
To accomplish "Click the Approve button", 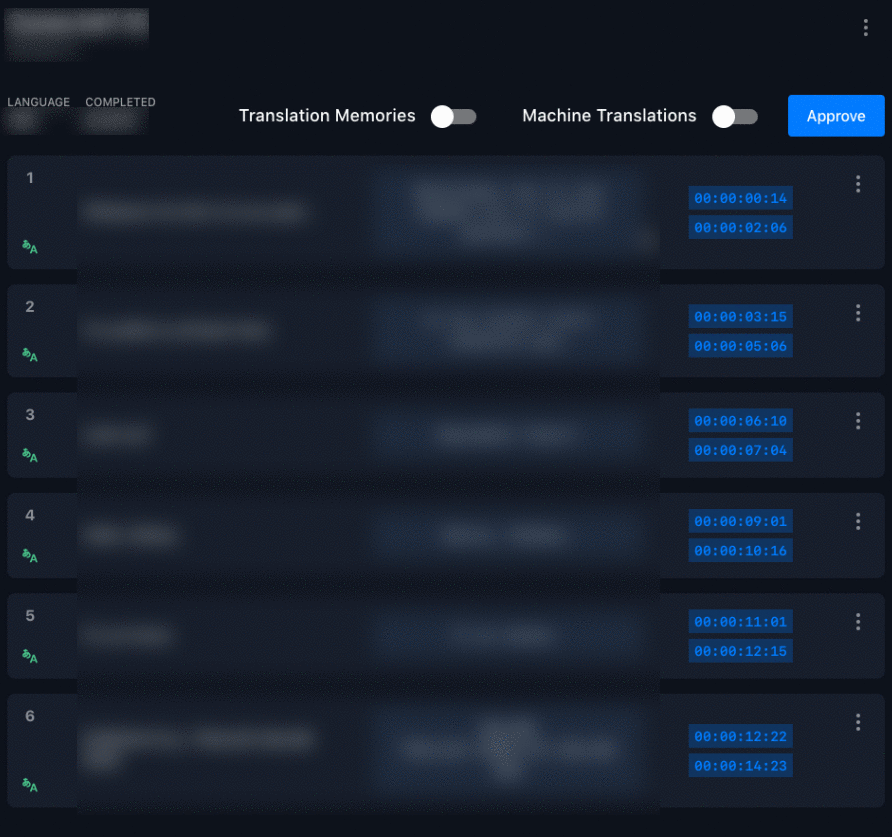I will (836, 116).
